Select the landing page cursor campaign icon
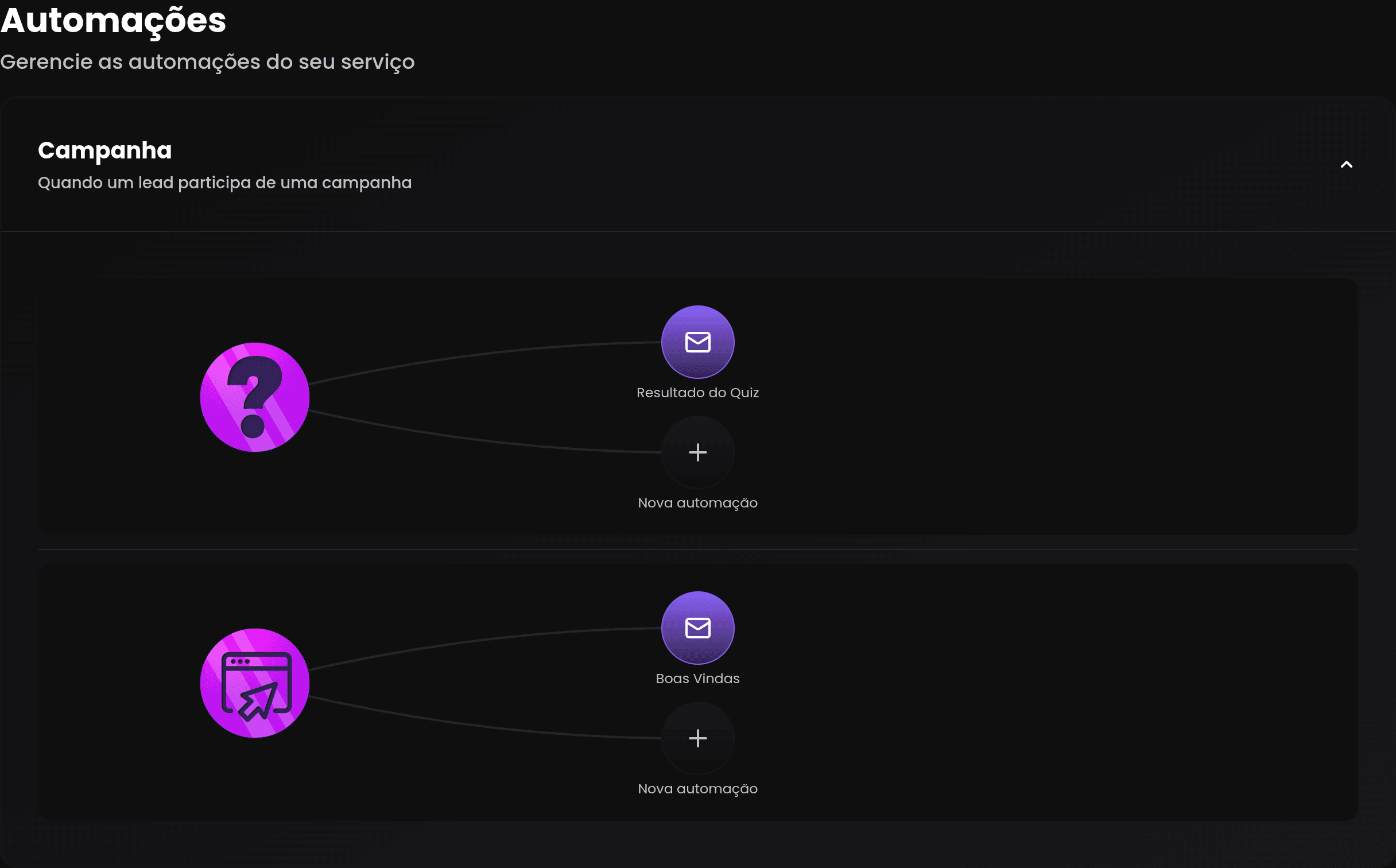This screenshot has height=868, width=1396. click(x=255, y=683)
